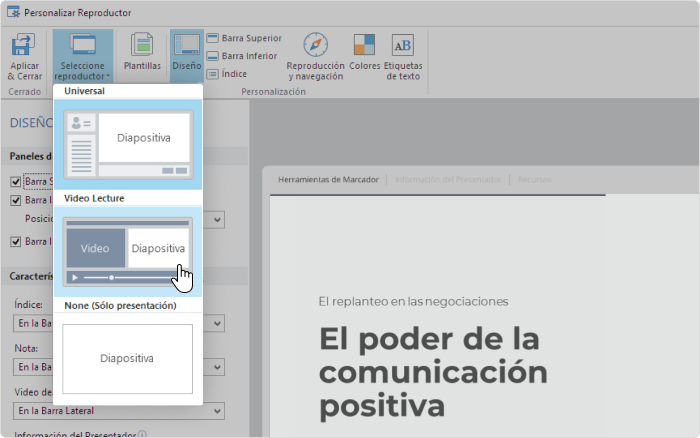Switch to the Recursos tab
700x438 pixels.
click(534, 179)
